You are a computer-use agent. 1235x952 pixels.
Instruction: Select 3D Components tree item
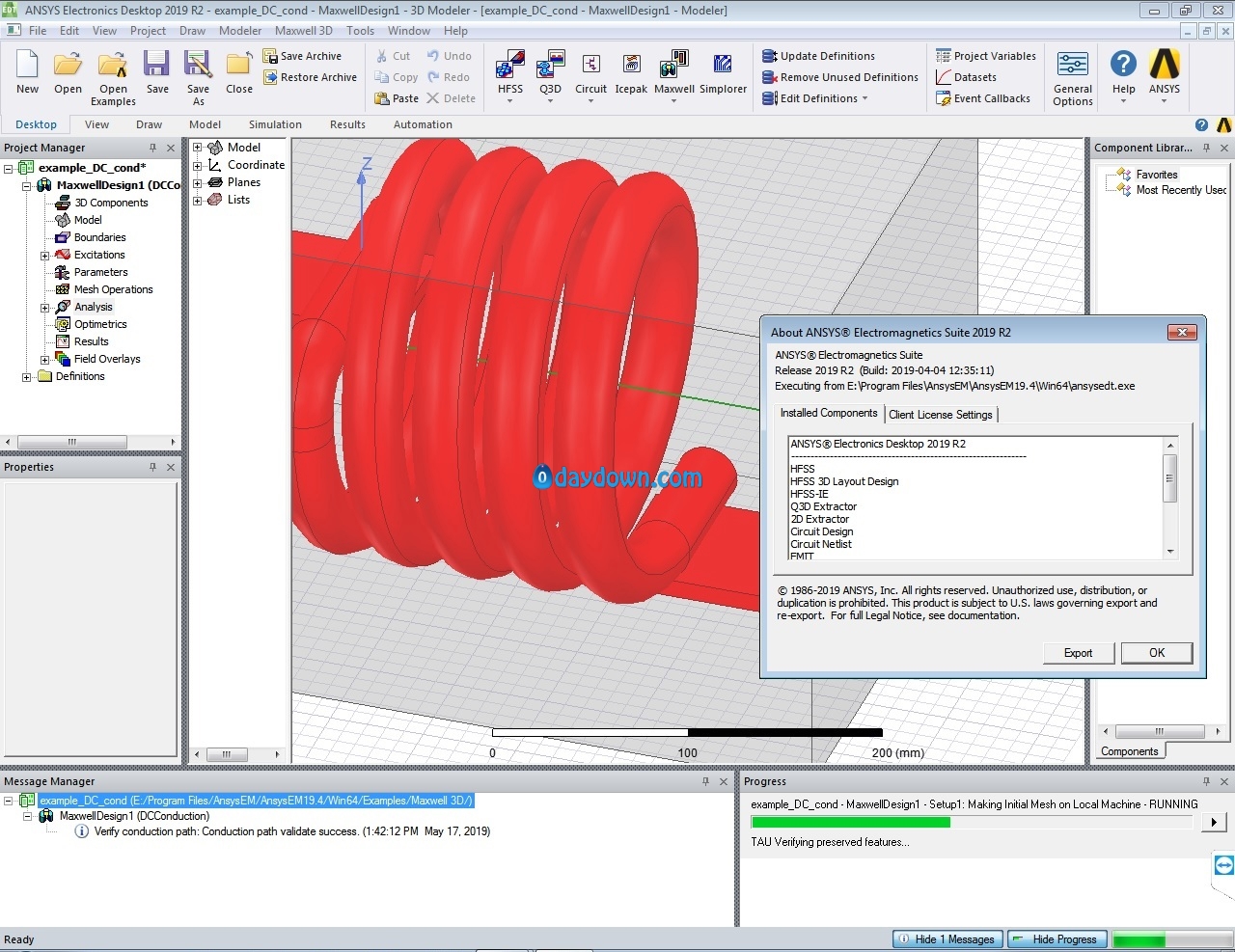click(111, 203)
